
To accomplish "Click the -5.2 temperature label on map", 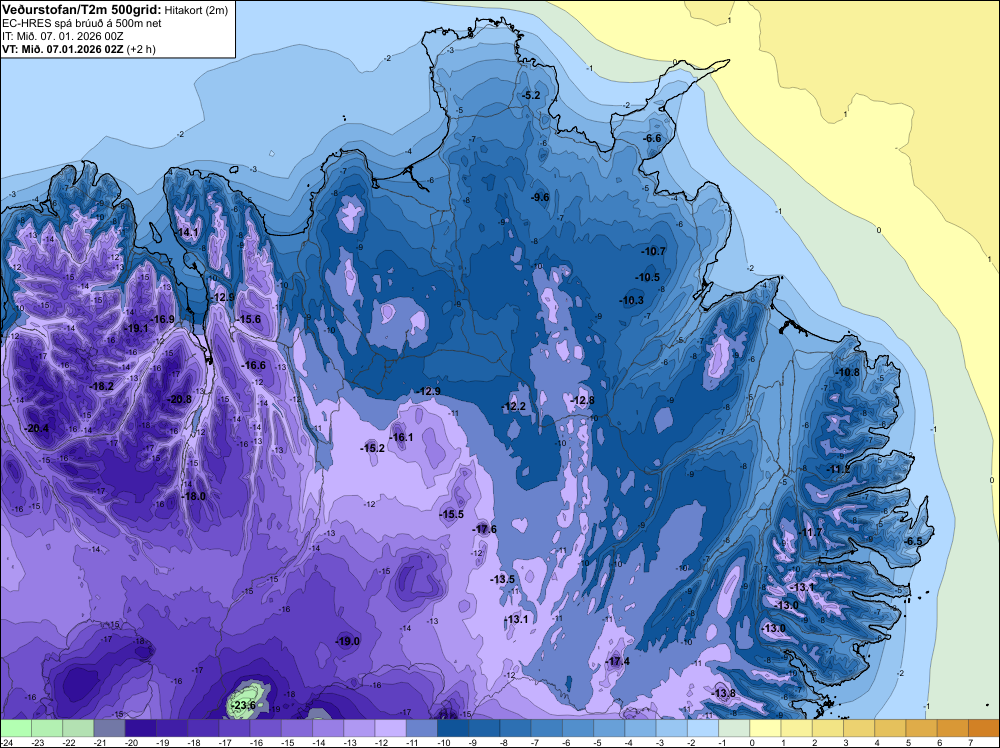I will (531, 95).
